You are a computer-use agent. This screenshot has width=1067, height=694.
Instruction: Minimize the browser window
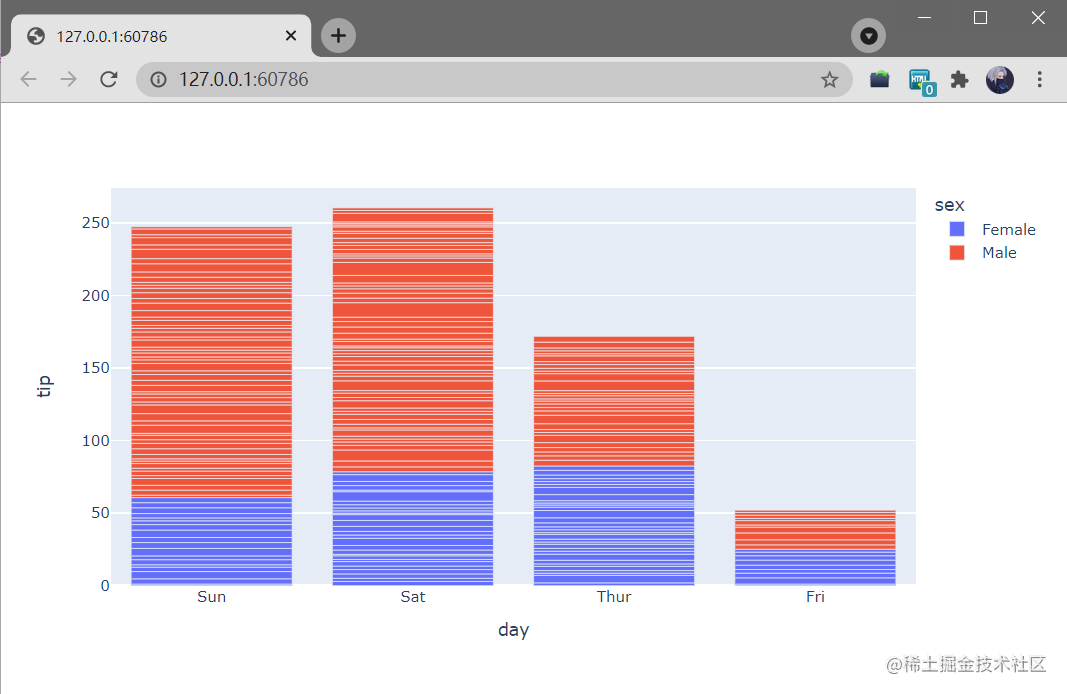click(x=924, y=18)
